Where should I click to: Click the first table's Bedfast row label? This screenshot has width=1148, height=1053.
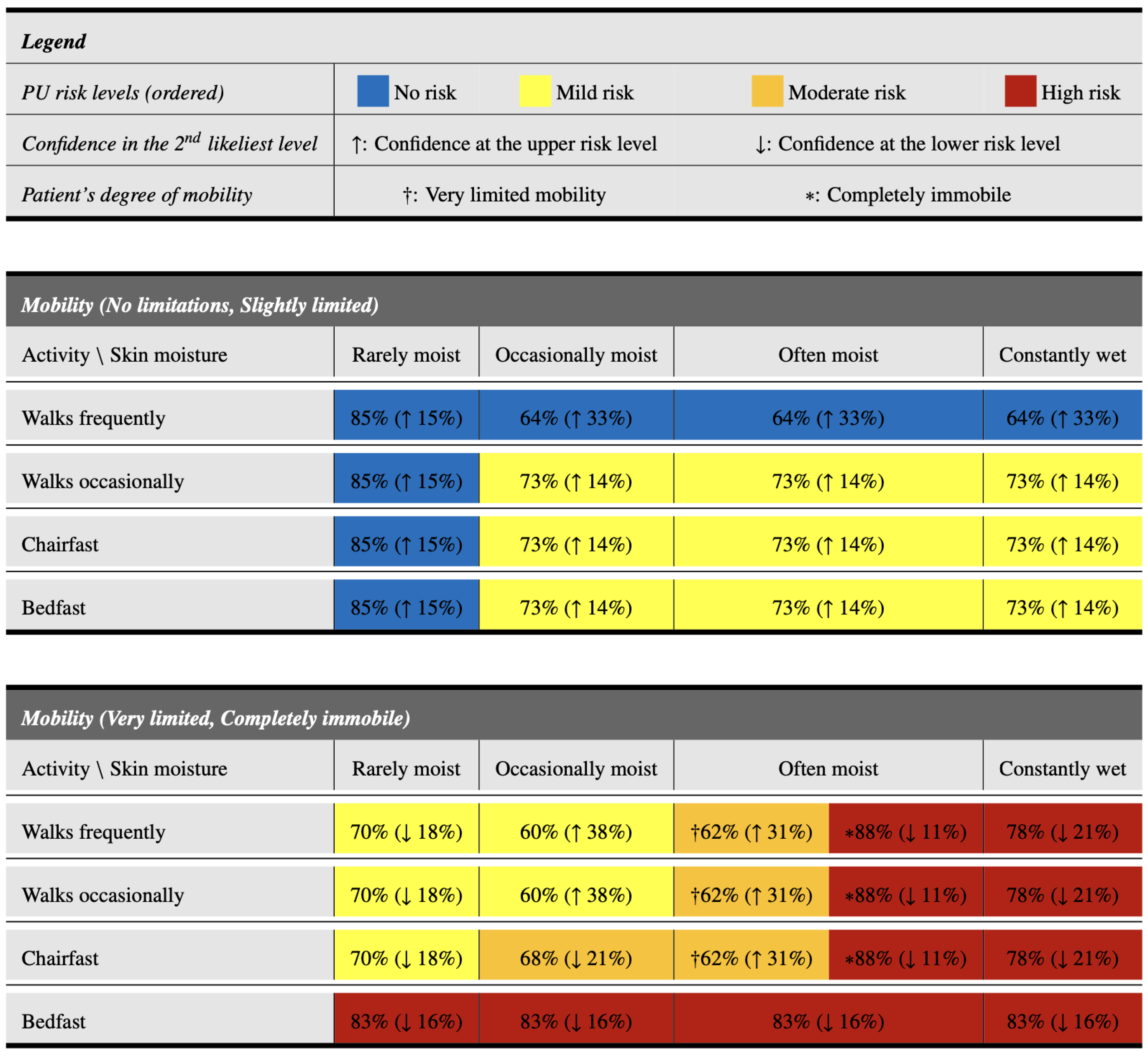tap(54, 607)
